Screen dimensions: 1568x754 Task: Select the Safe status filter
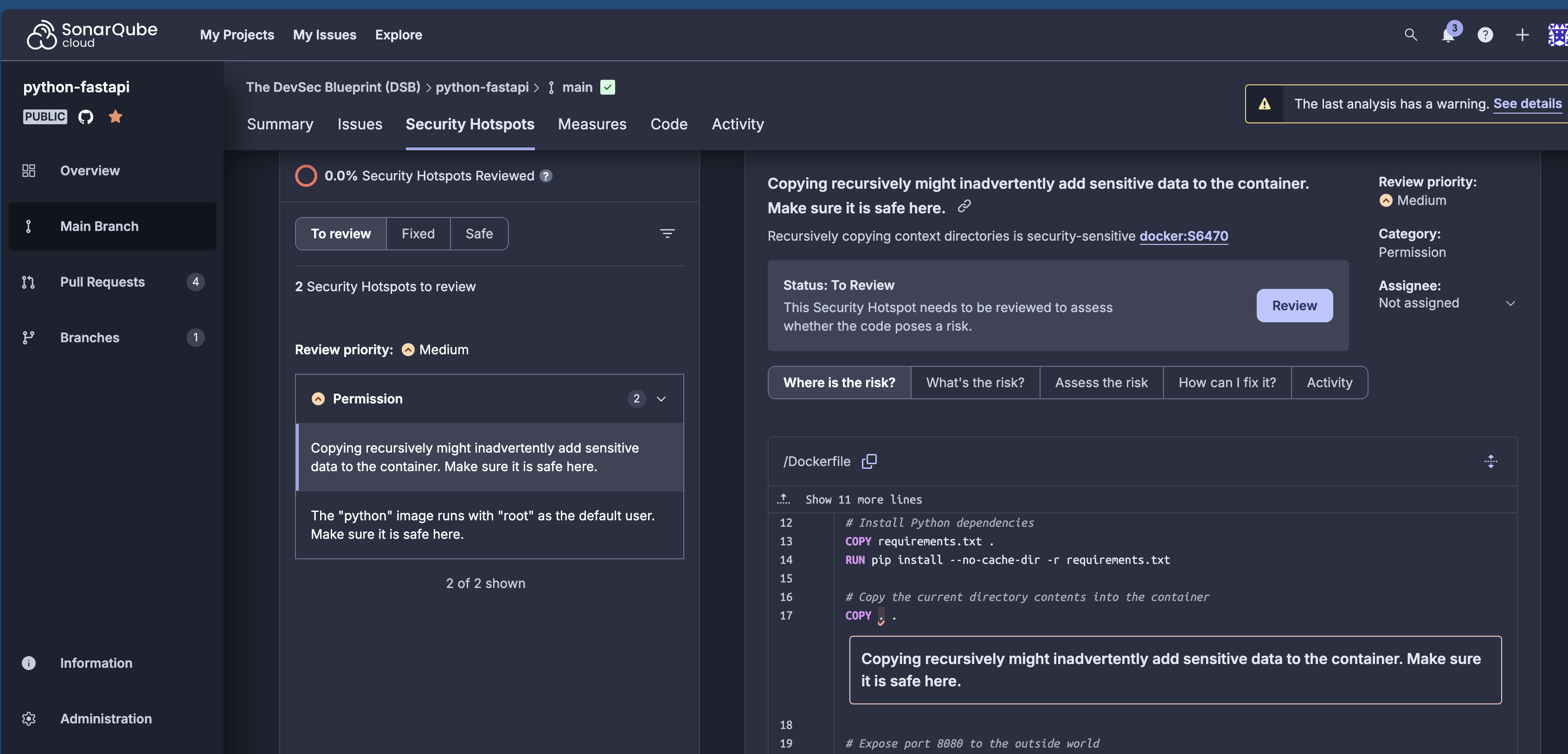tap(479, 234)
